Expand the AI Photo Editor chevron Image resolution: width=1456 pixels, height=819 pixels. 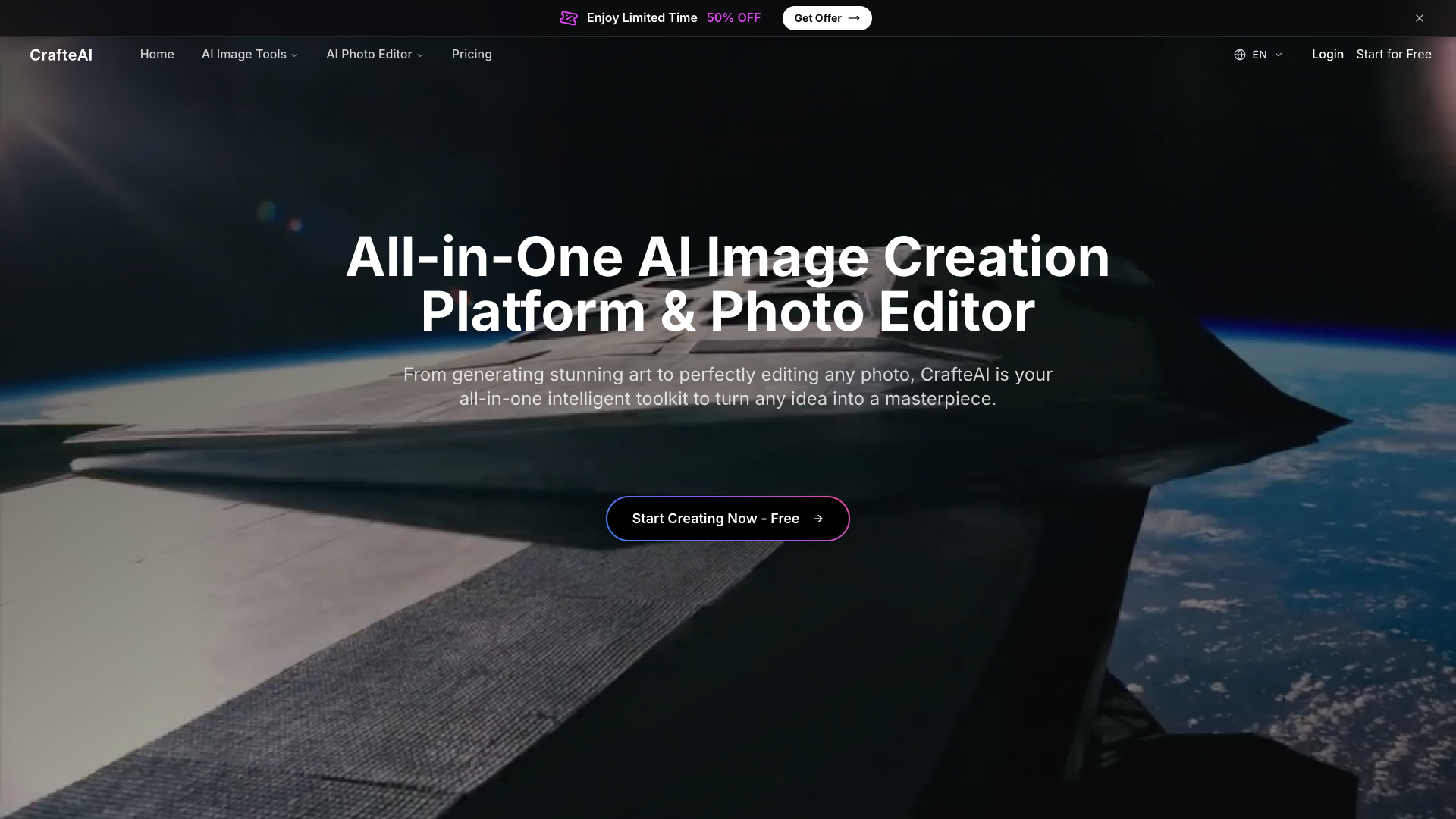[x=420, y=55]
